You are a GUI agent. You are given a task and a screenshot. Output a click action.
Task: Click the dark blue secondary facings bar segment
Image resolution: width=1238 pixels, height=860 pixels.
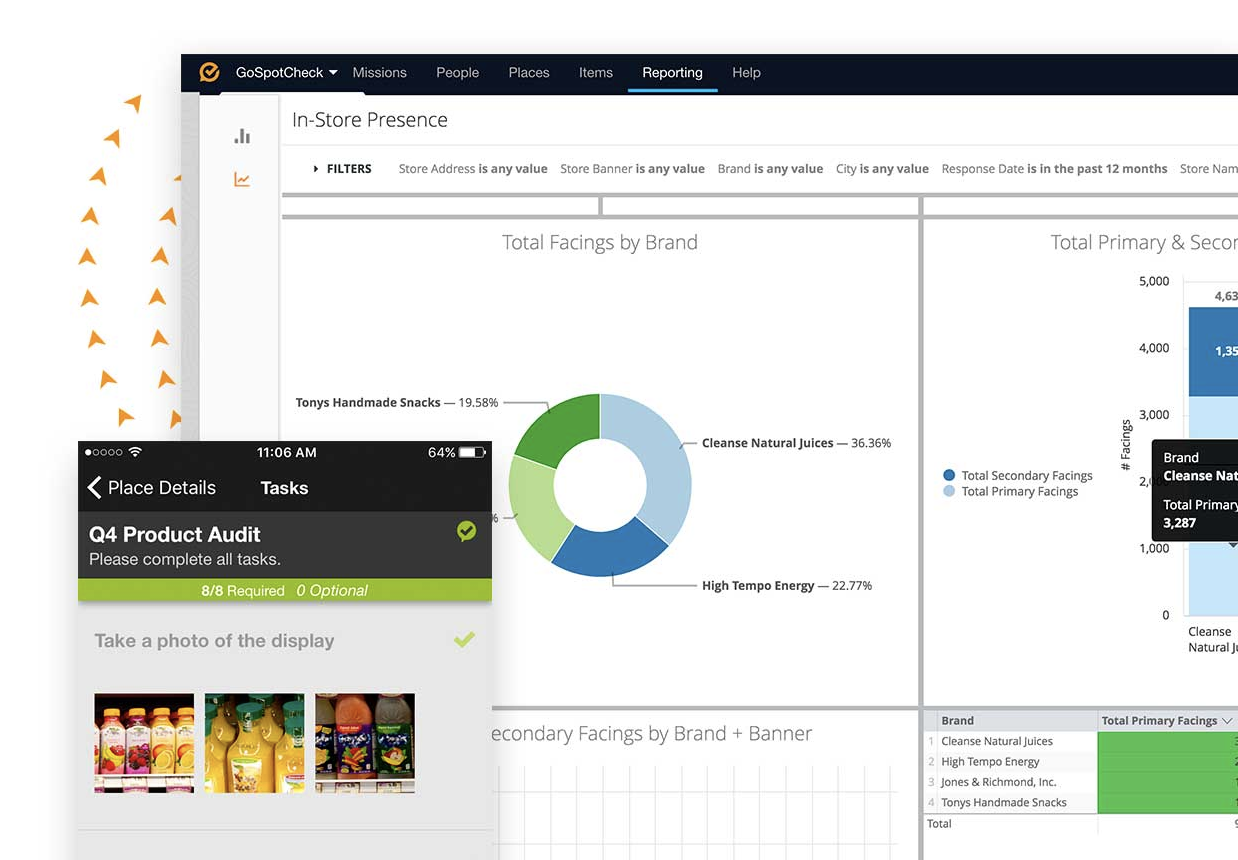[1213, 351]
